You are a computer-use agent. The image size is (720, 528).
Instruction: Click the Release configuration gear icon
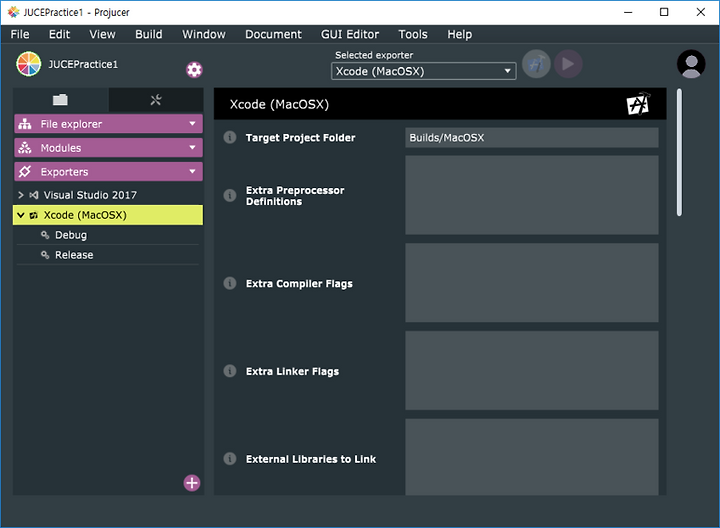click(45, 255)
